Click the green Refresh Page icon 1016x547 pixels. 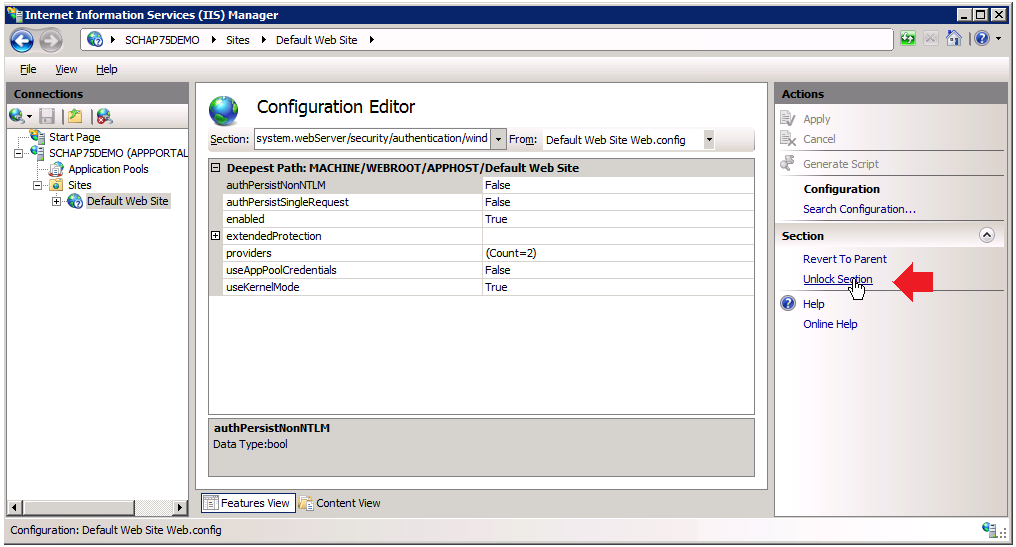point(908,39)
